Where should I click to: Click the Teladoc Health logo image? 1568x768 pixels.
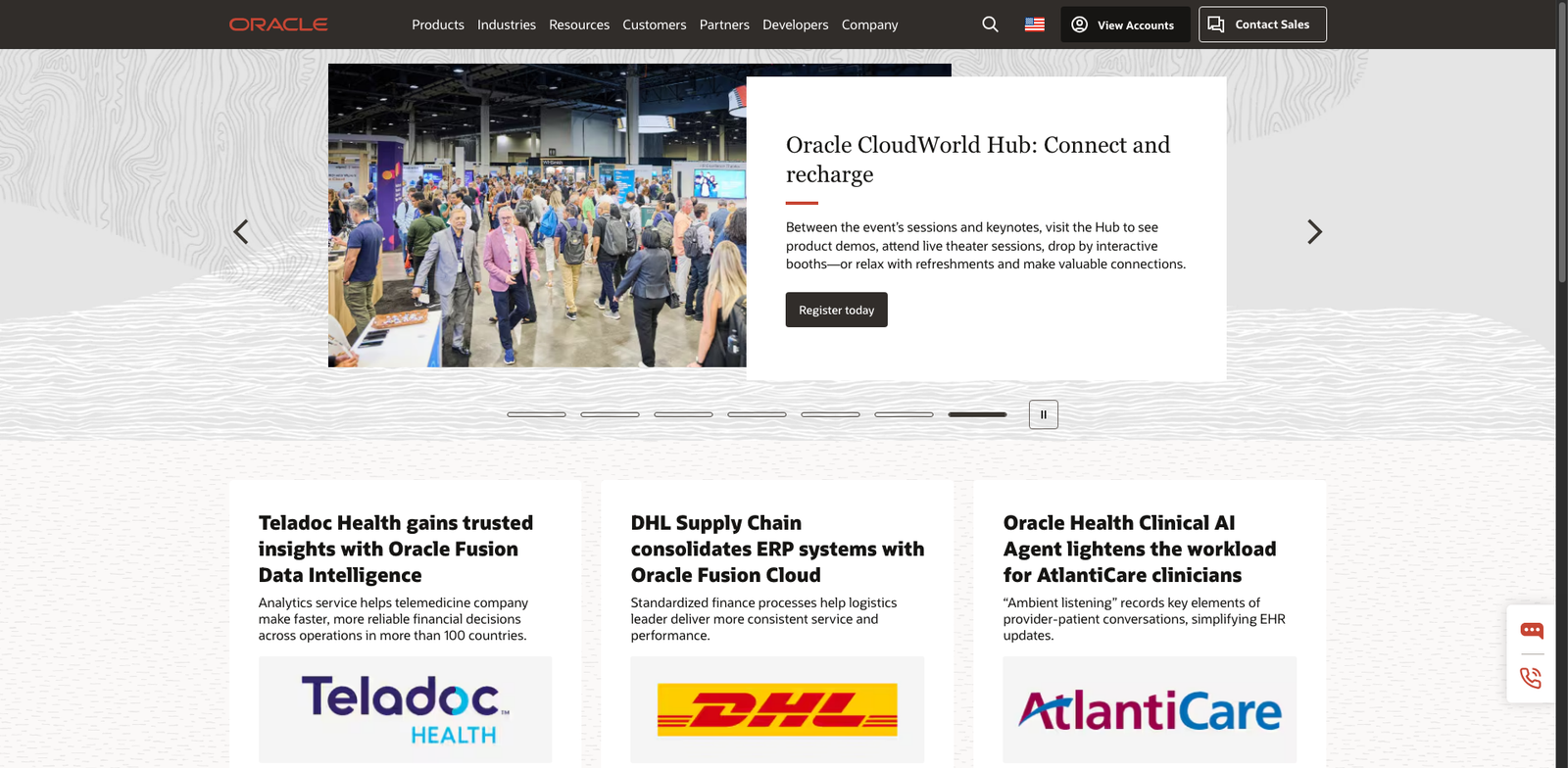[405, 709]
